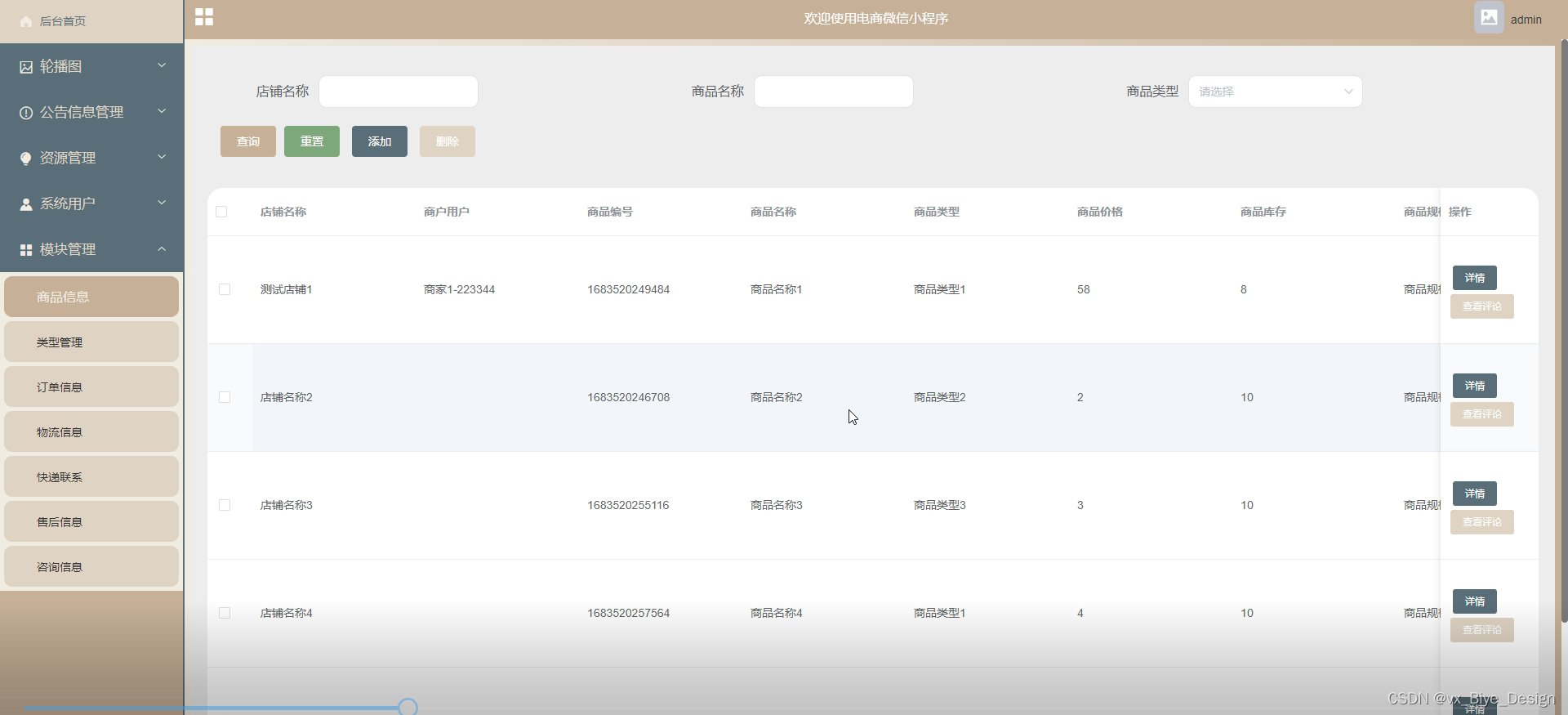
Task: Open 详情 for 店铺名称3 row
Action: pos(1475,494)
